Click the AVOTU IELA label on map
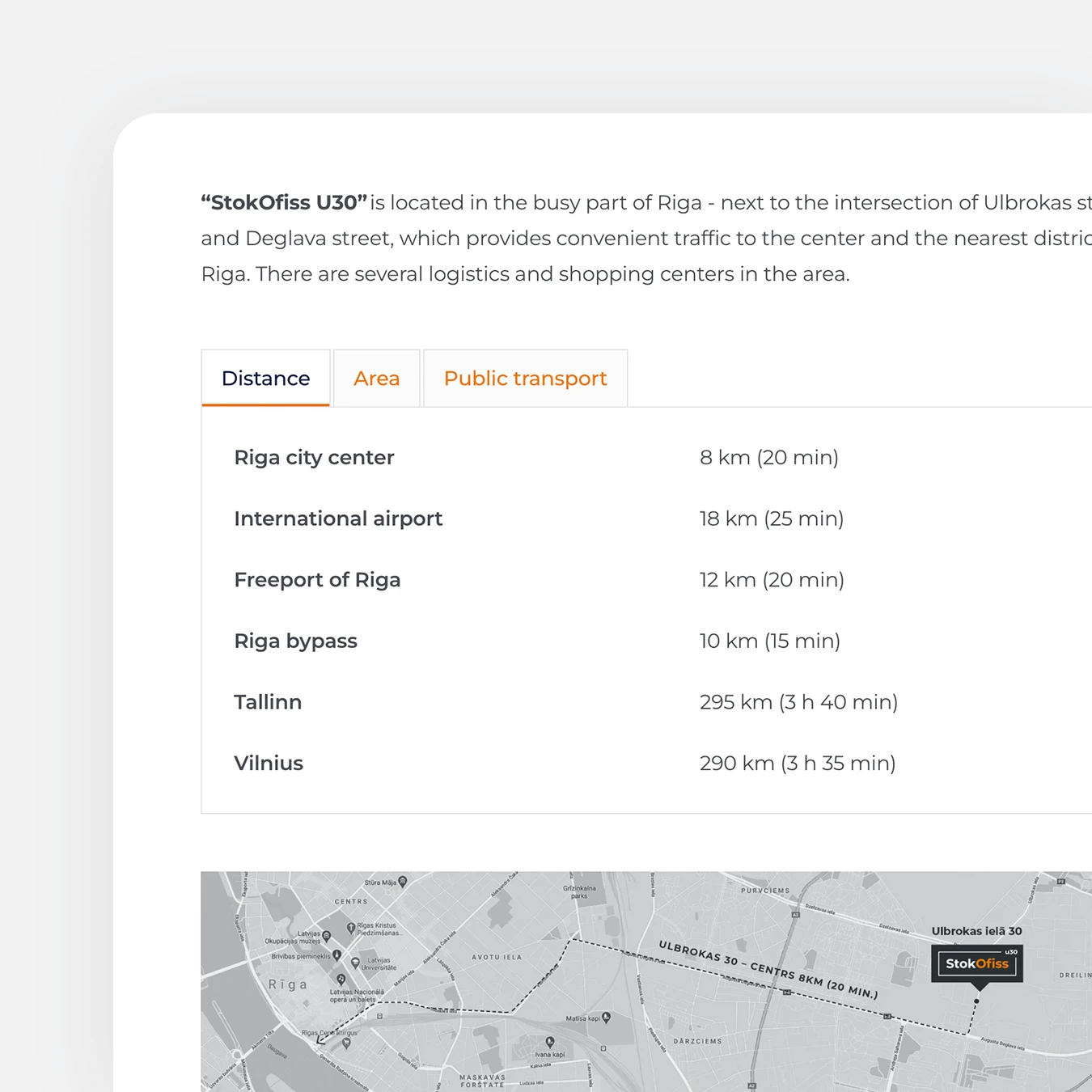 pos(497,957)
